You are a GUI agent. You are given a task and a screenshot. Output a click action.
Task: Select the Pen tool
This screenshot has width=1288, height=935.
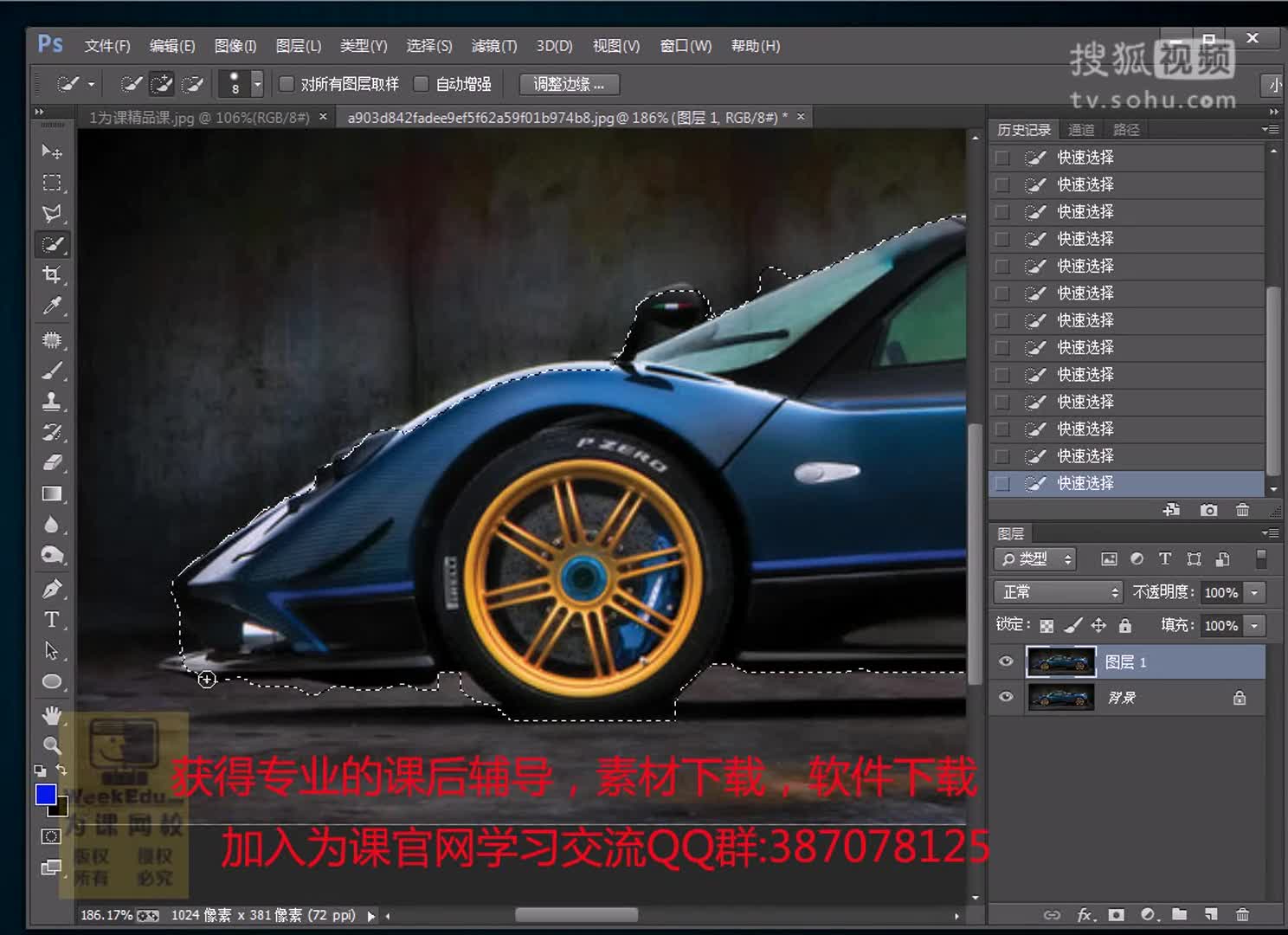52,590
